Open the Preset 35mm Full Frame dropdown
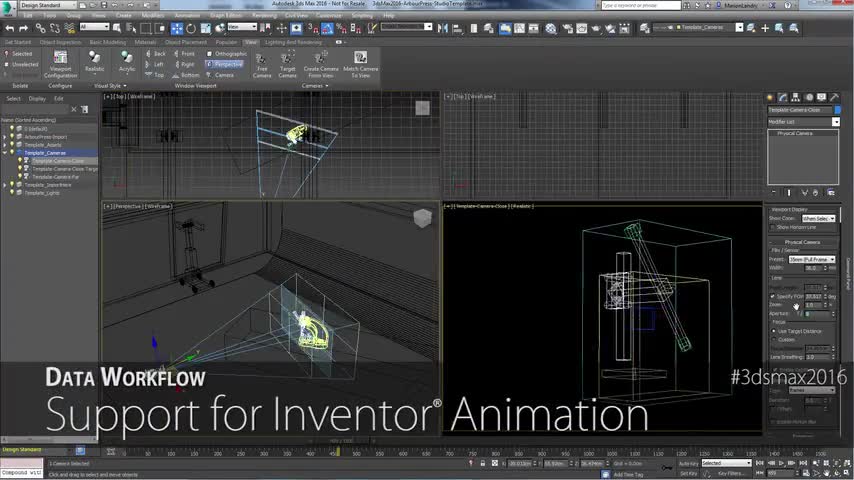This screenshot has width=854, height=480. (x=812, y=259)
